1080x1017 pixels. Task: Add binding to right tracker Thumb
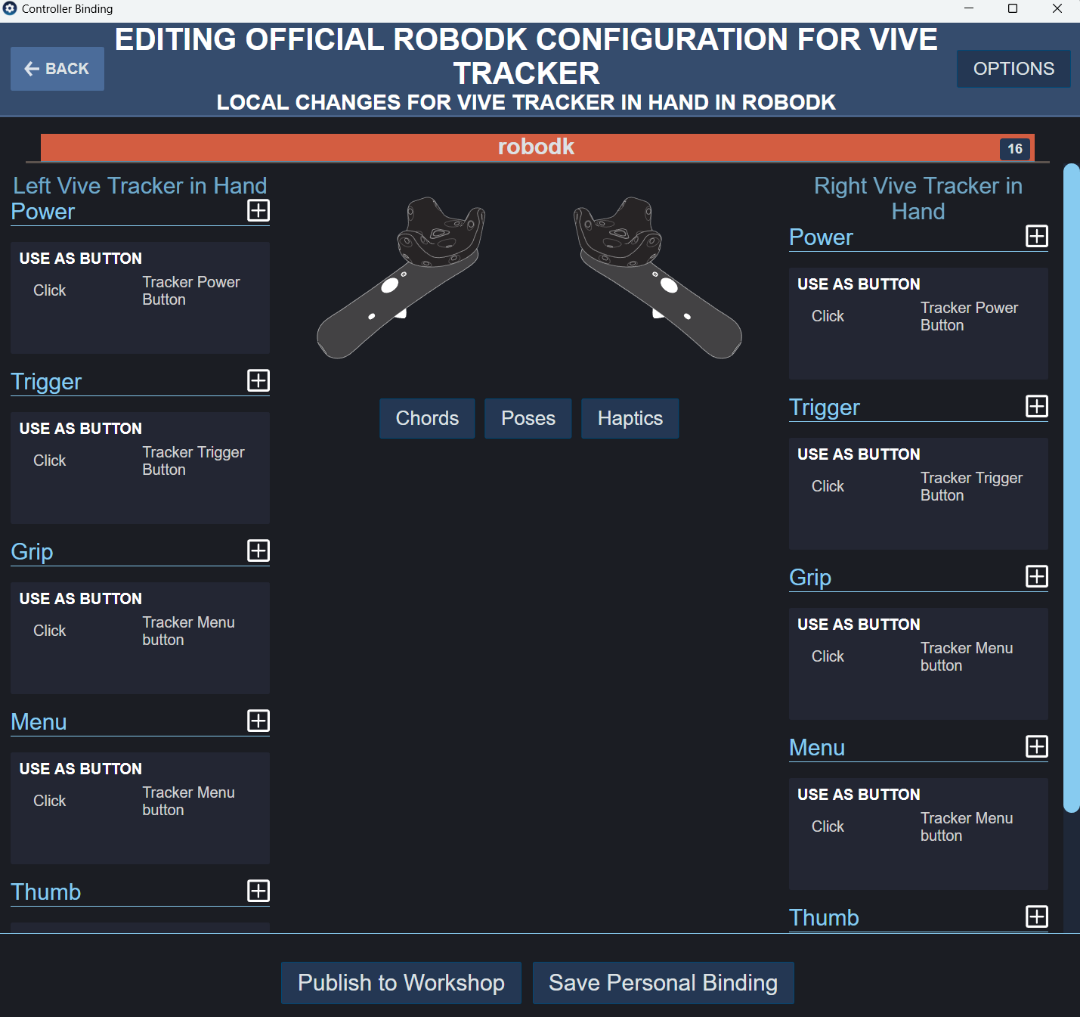tap(1037, 917)
